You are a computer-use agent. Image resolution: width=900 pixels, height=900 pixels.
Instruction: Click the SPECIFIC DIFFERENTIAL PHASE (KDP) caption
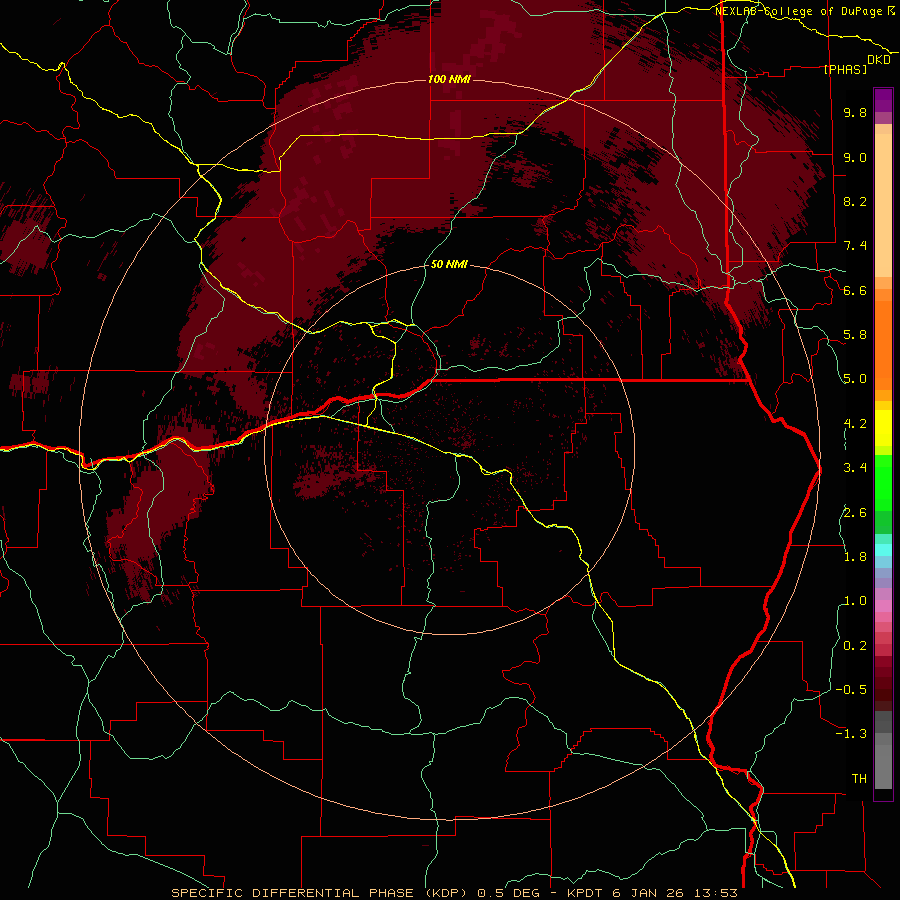(x=319, y=893)
